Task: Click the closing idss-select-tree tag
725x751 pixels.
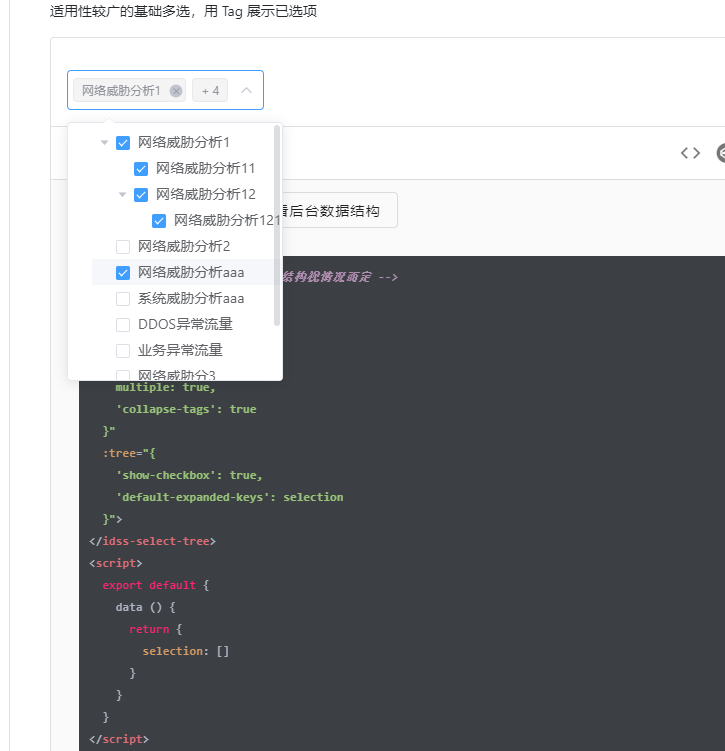Action: pyautogui.click(x=152, y=541)
